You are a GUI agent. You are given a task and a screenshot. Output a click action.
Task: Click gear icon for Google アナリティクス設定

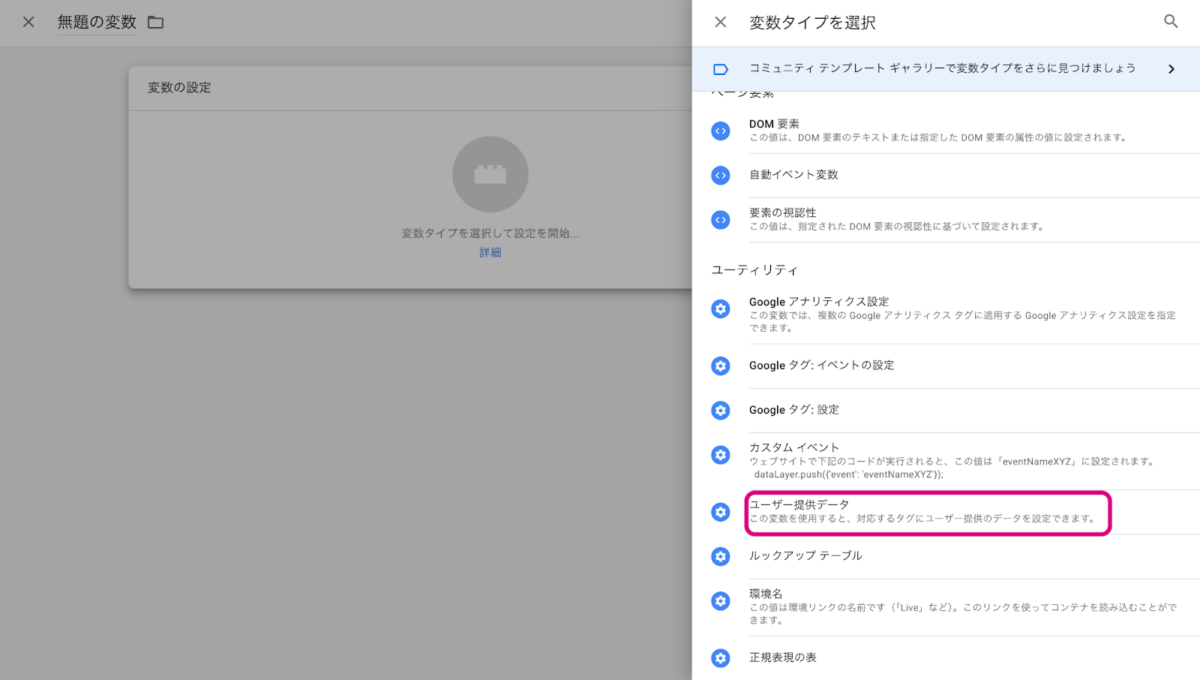(720, 309)
